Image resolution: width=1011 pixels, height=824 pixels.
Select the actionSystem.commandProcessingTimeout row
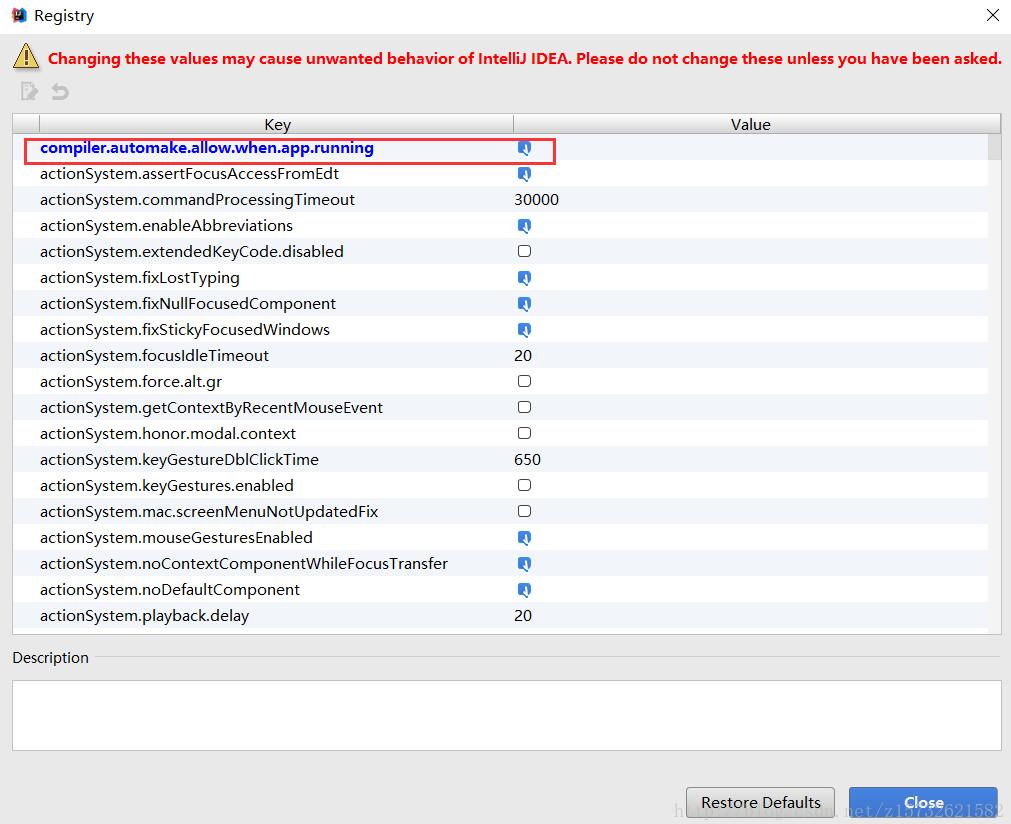(x=197, y=200)
